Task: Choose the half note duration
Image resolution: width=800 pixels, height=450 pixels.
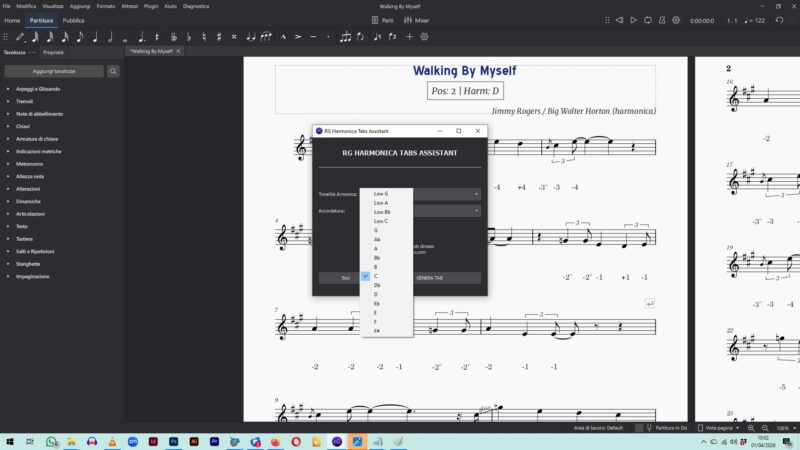Action: pos(110,37)
